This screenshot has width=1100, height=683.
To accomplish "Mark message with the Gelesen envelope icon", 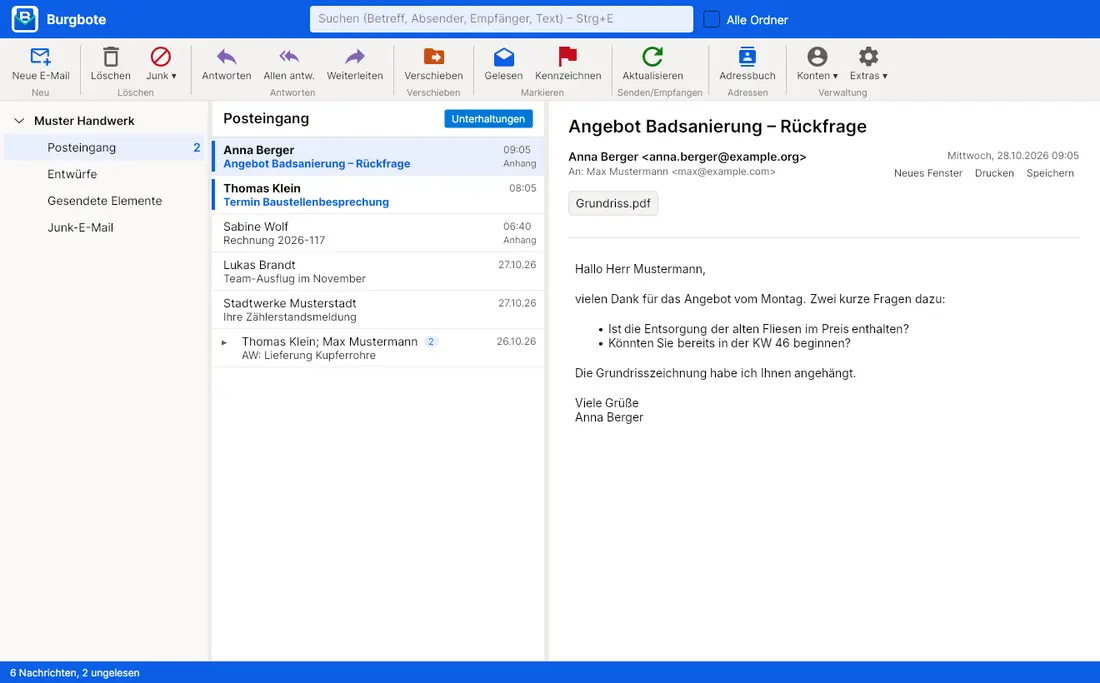I will coord(504,57).
